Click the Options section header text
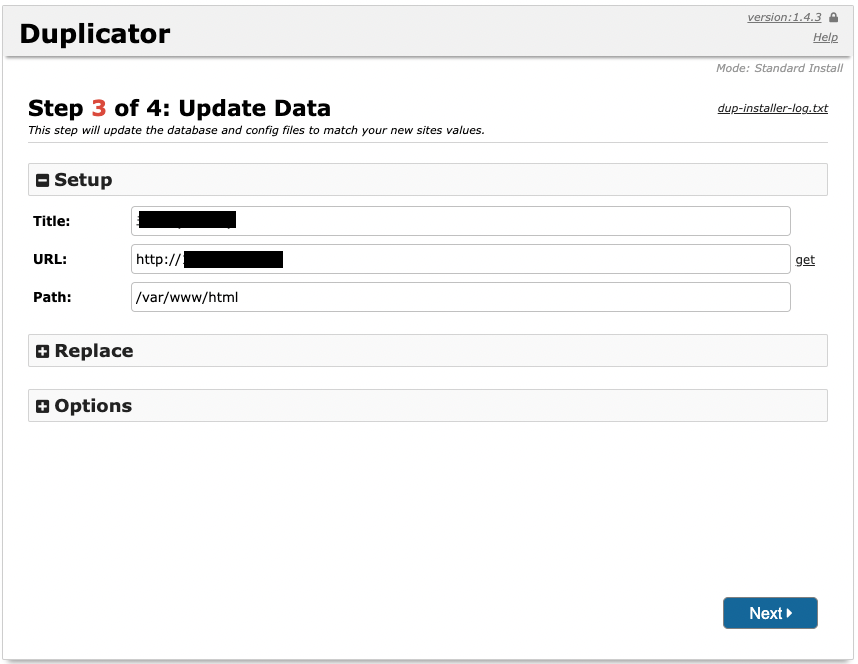This screenshot has width=858, height=664. pyautogui.click(x=93, y=406)
